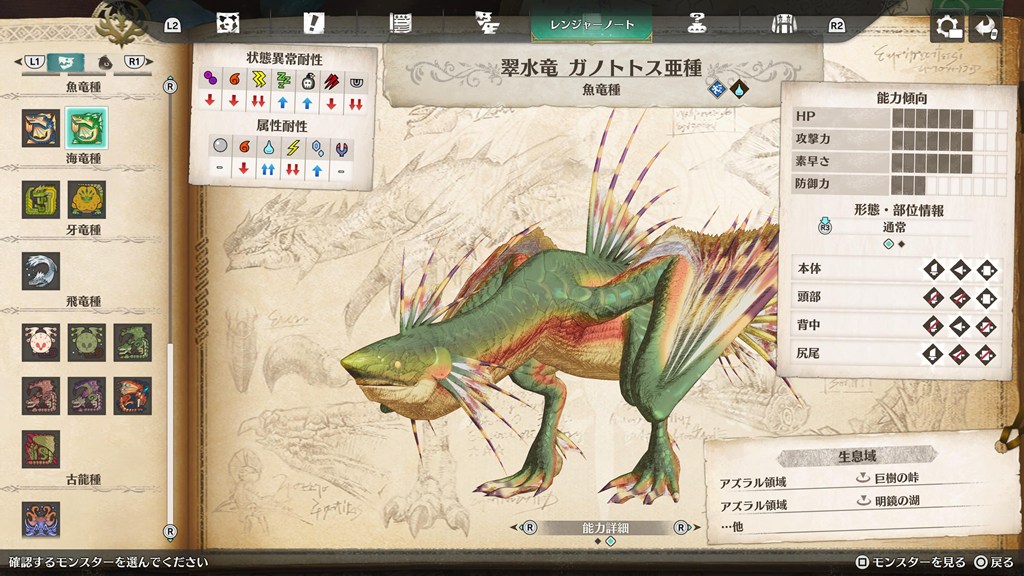Select the blue fish wyvern icon under 魚竜種
Viewport: 1024px width, 576px height.
(41, 127)
